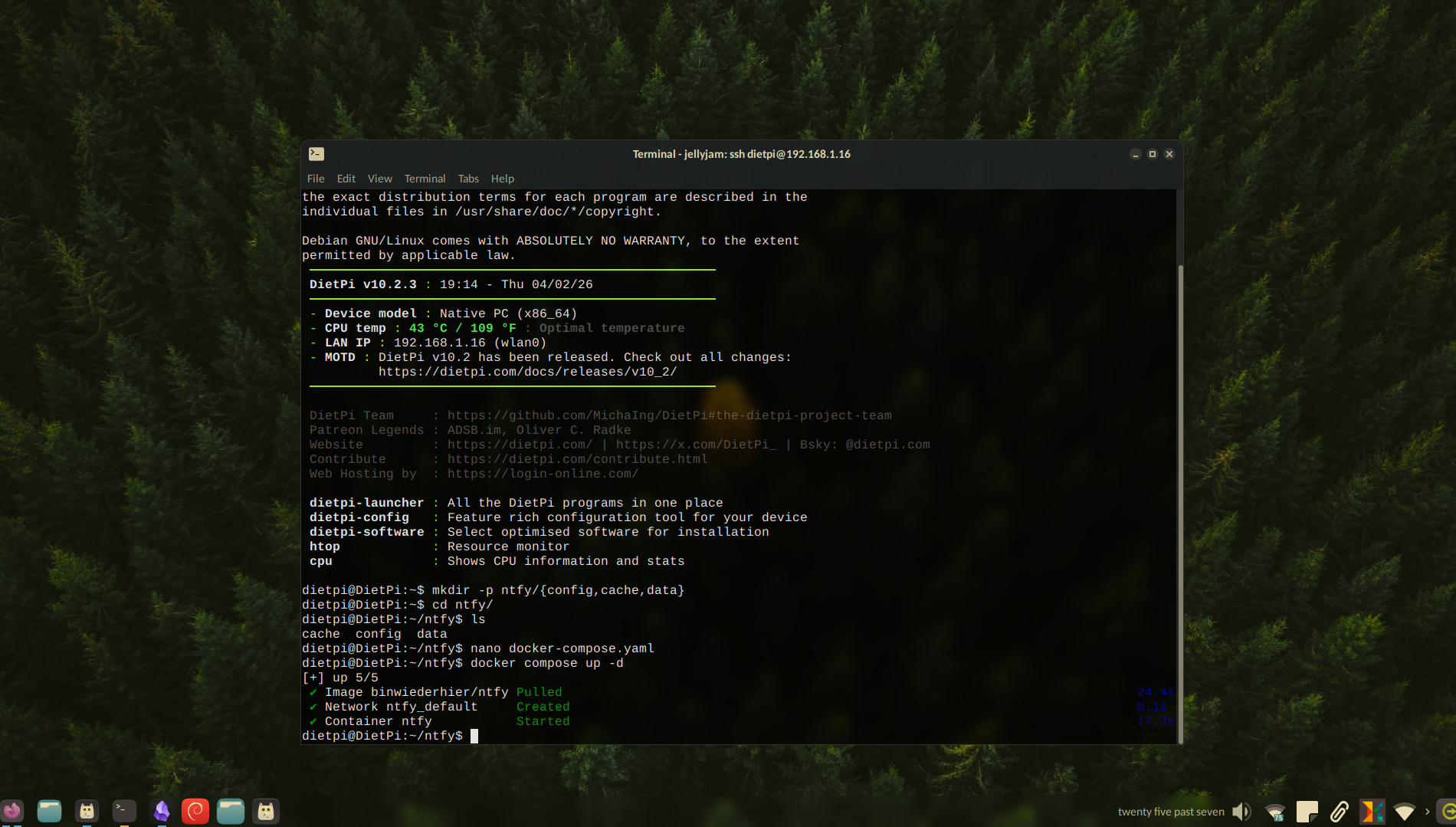
Task: Open Obsidian purple crystal icon
Action: click(162, 811)
